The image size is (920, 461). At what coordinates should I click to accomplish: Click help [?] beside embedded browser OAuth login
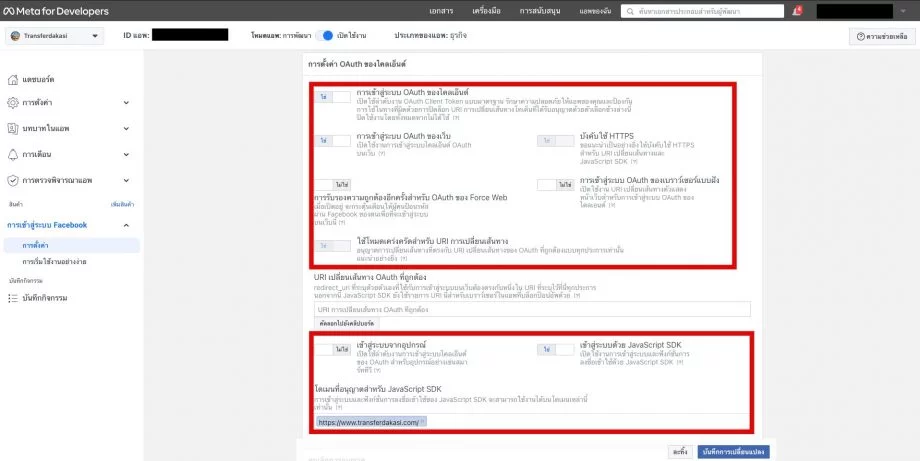pos(612,205)
